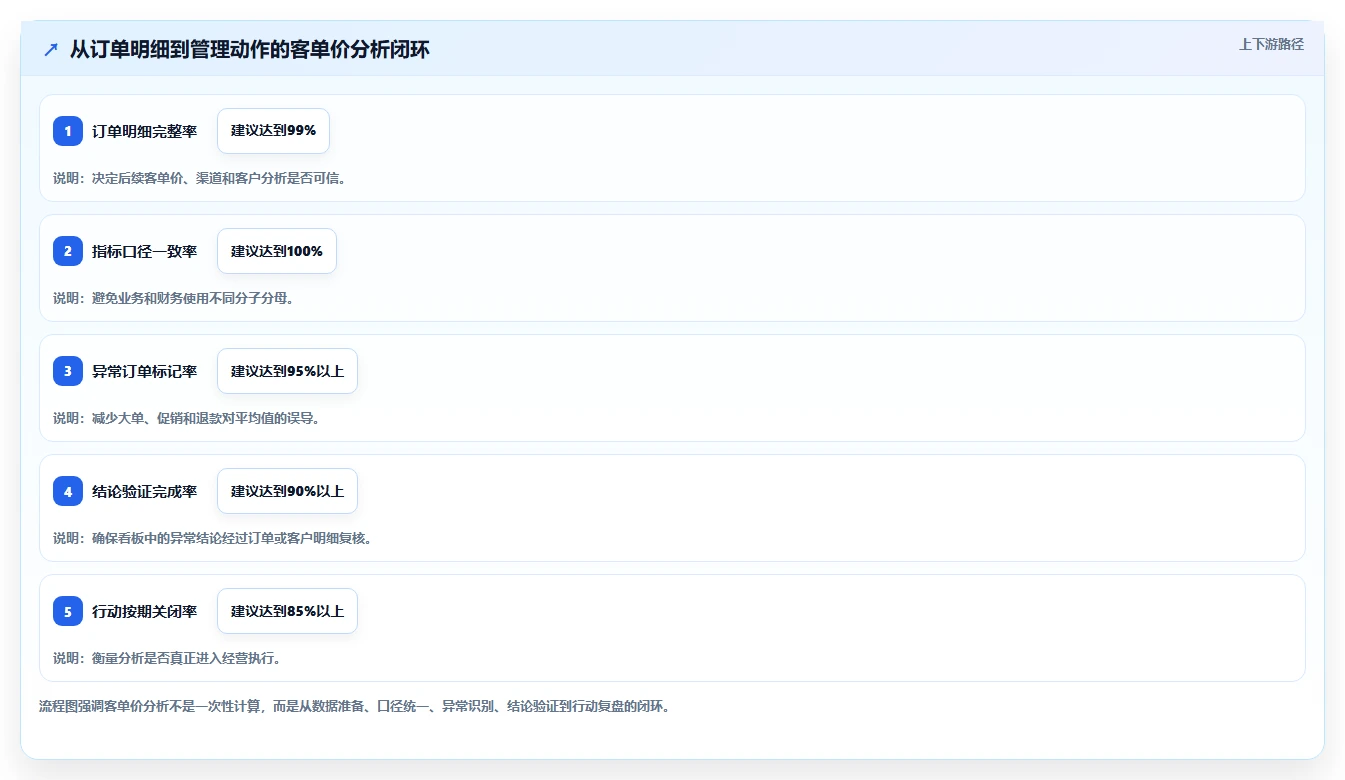Click the step 1 number badge
Image resolution: width=1345 pixels, height=780 pixels.
coord(68,131)
